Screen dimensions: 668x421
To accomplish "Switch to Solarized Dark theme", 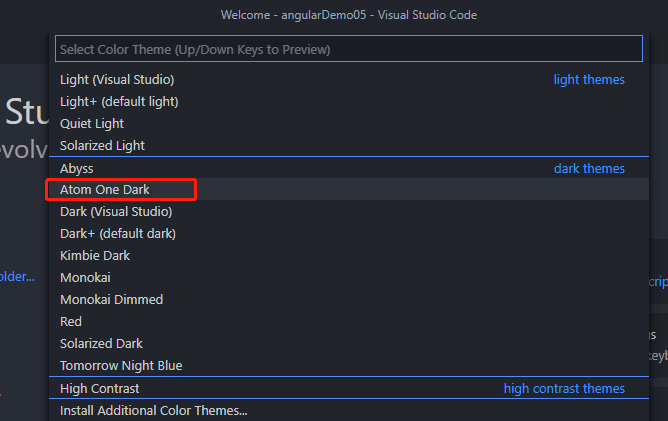I will [x=100, y=343].
